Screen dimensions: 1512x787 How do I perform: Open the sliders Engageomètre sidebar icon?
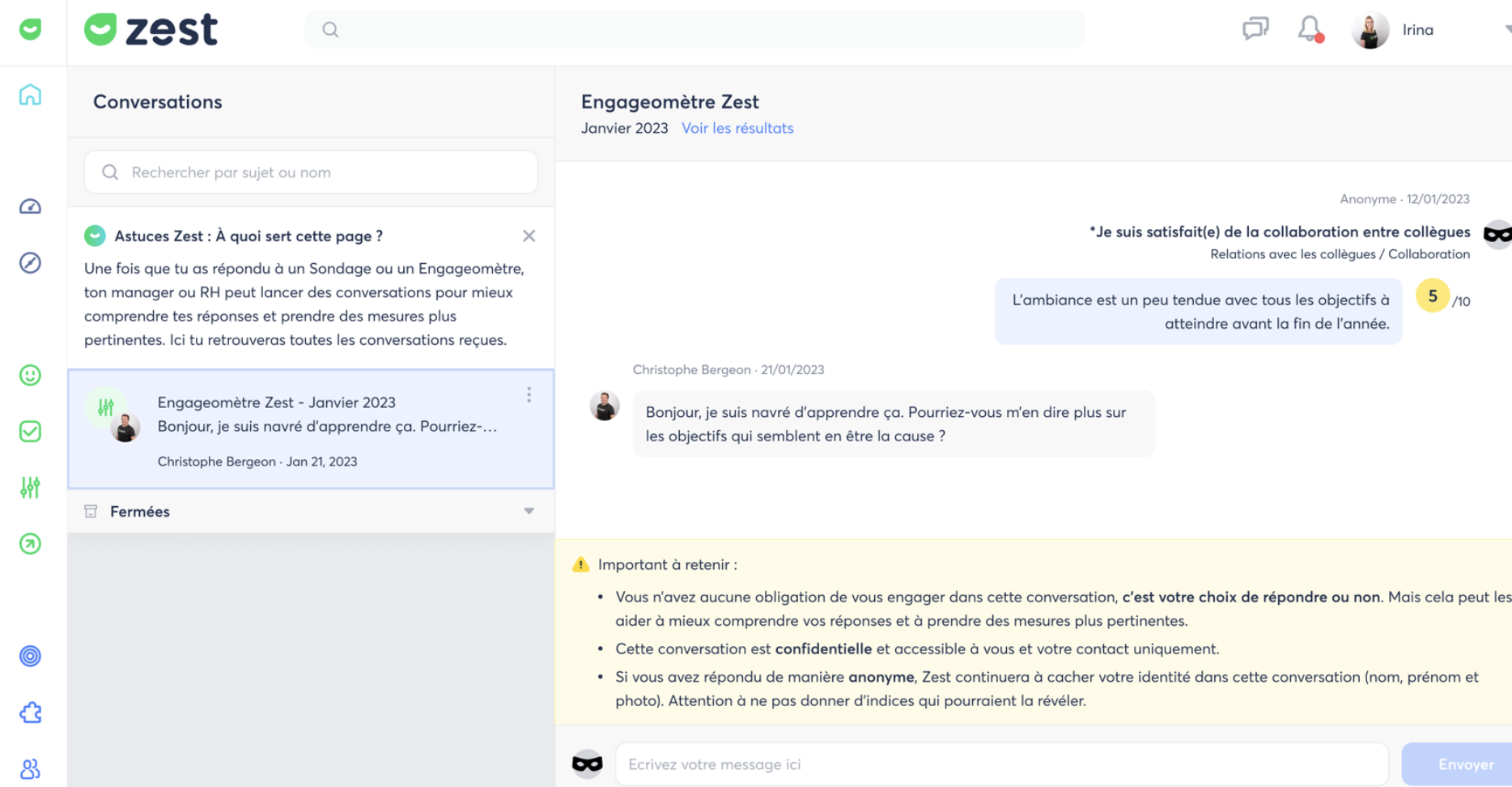(x=30, y=487)
